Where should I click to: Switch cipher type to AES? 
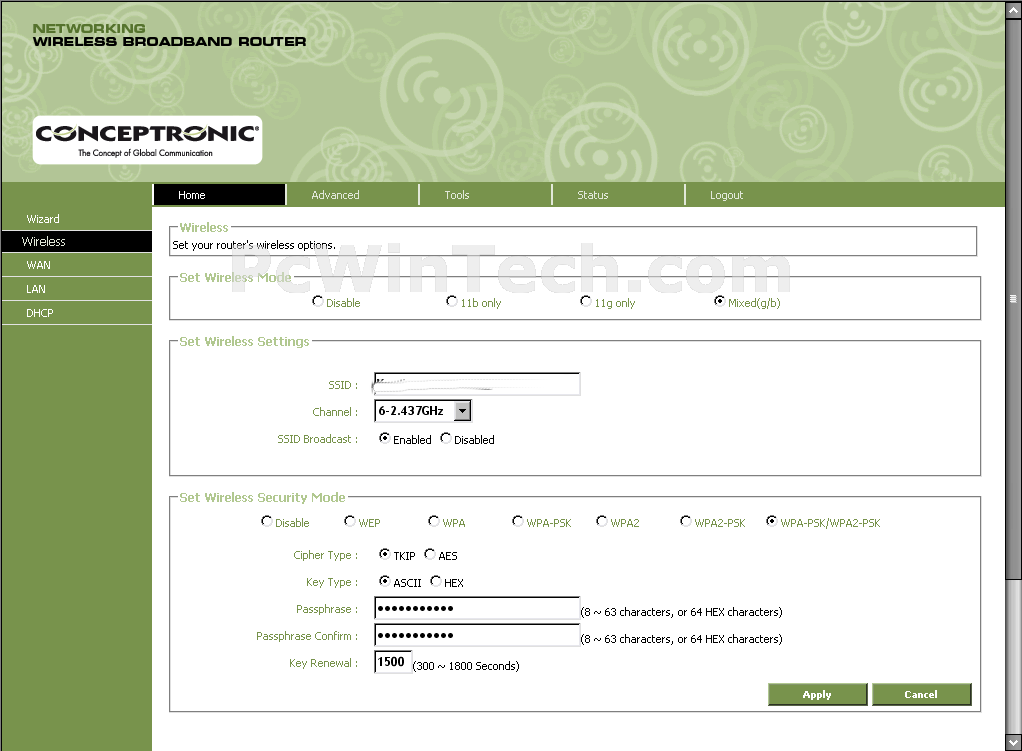point(430,555)
